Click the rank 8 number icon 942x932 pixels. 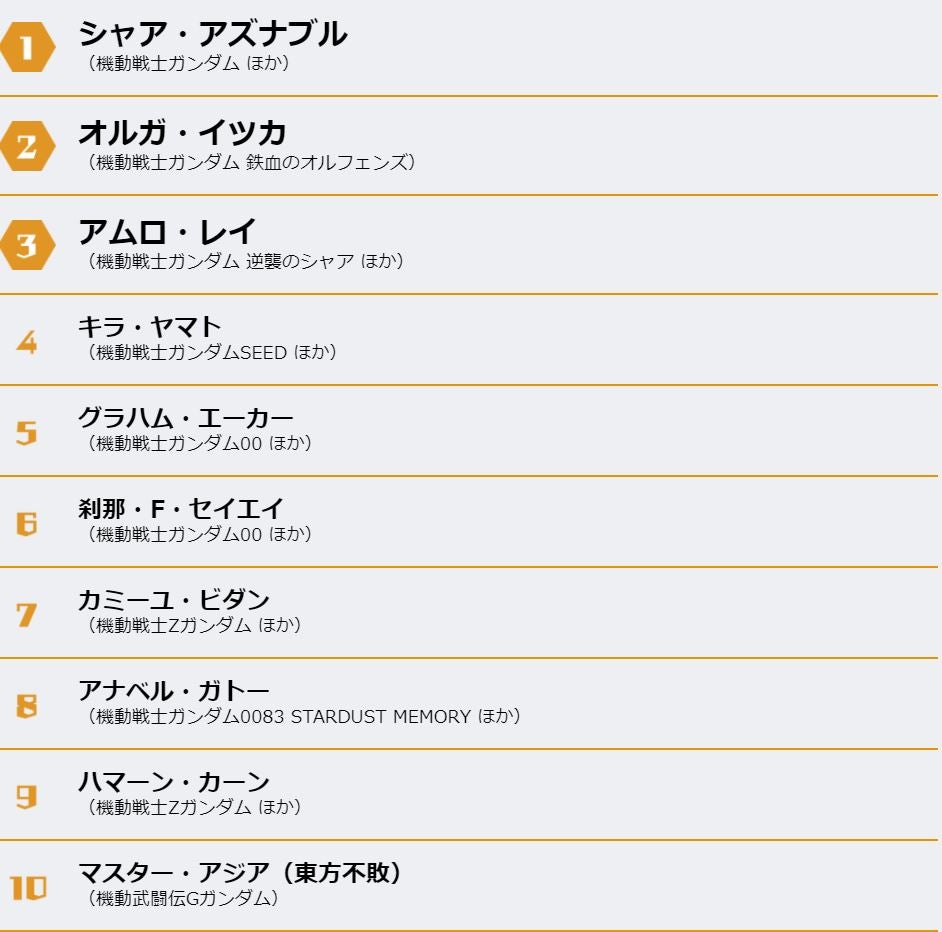pyautogui.click(x=27, y=706)
